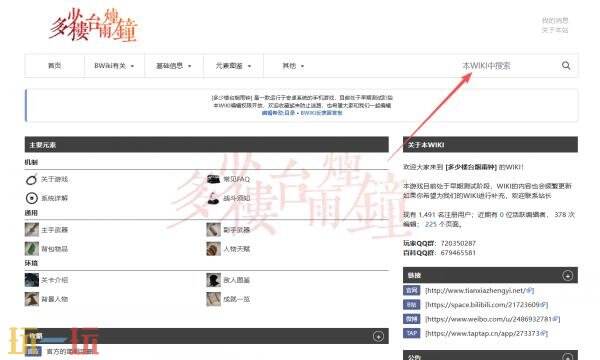Expand the 元素图鉴 dropdown menu

tap(233, 66)
